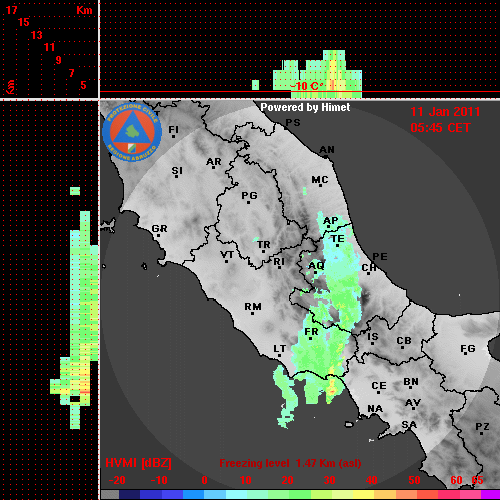Viewport: 500px width, 500px height.
Task: Click the AV city label on the map
Action: [413, 403]
